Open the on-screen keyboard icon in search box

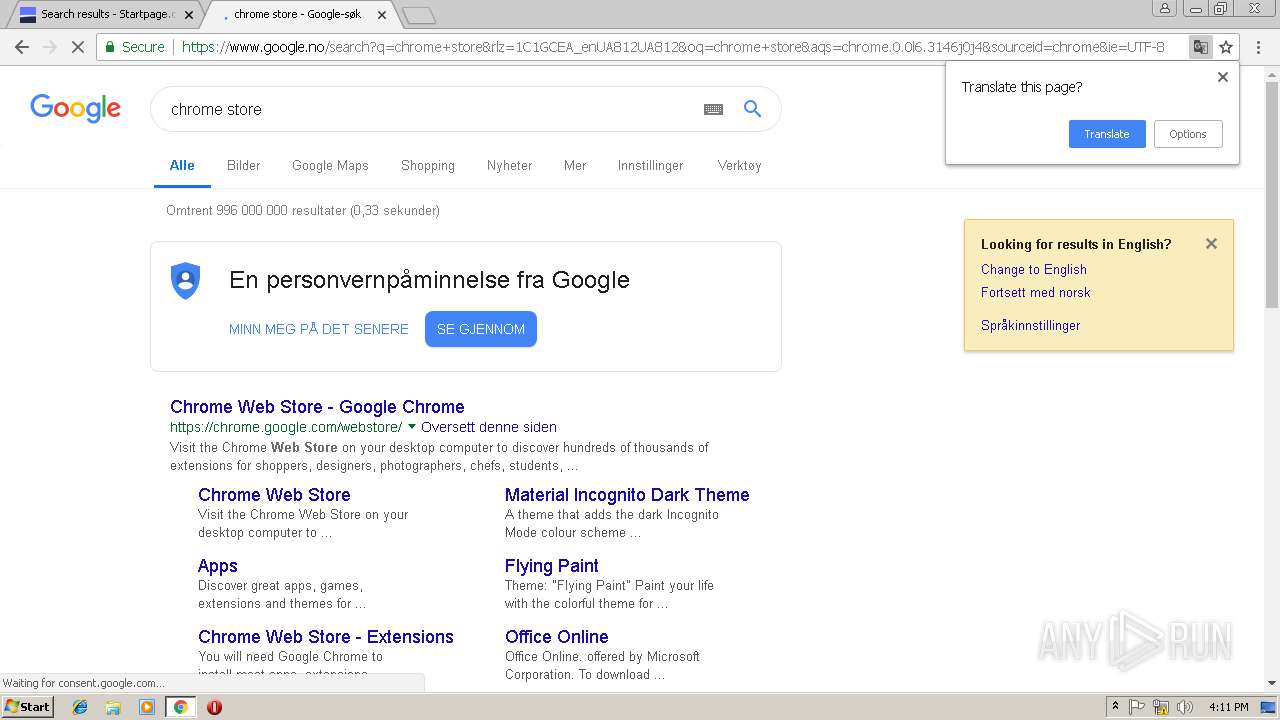coord(713,109)
